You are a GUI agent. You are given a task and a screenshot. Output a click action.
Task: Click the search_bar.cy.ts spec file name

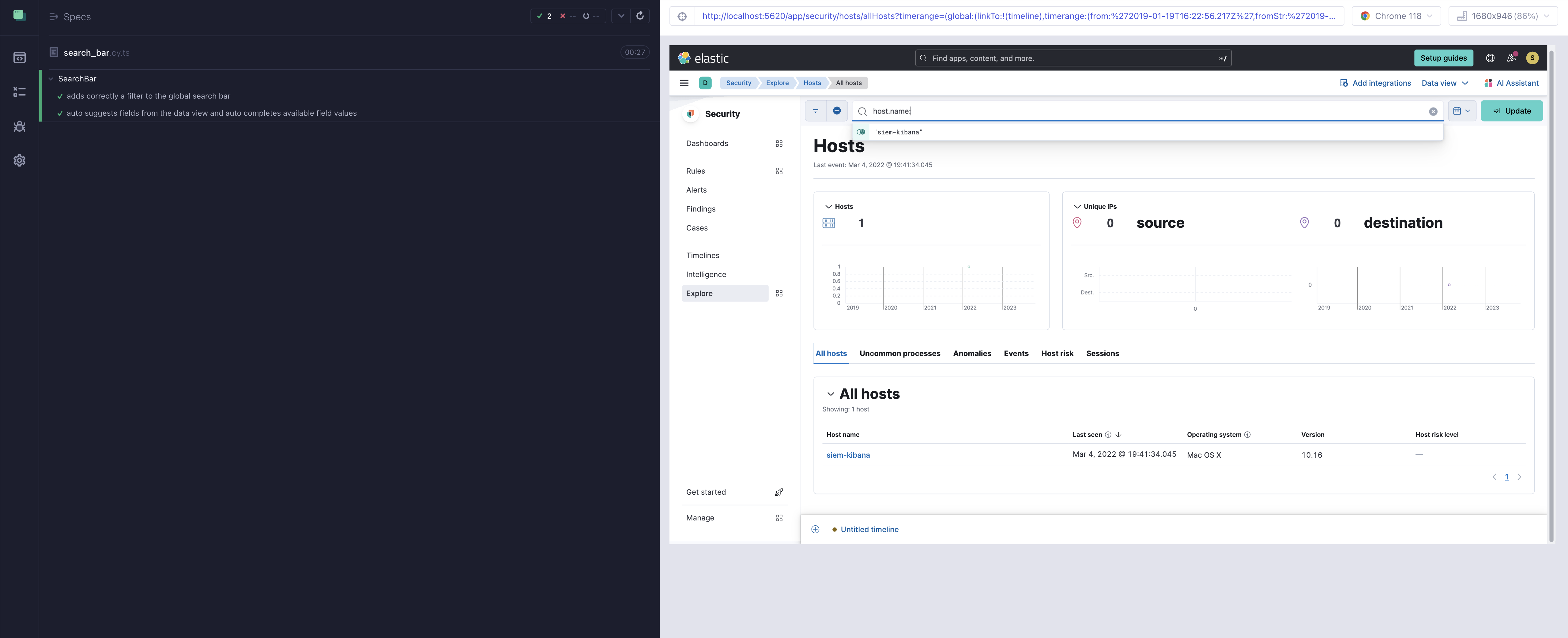[96, 53]
